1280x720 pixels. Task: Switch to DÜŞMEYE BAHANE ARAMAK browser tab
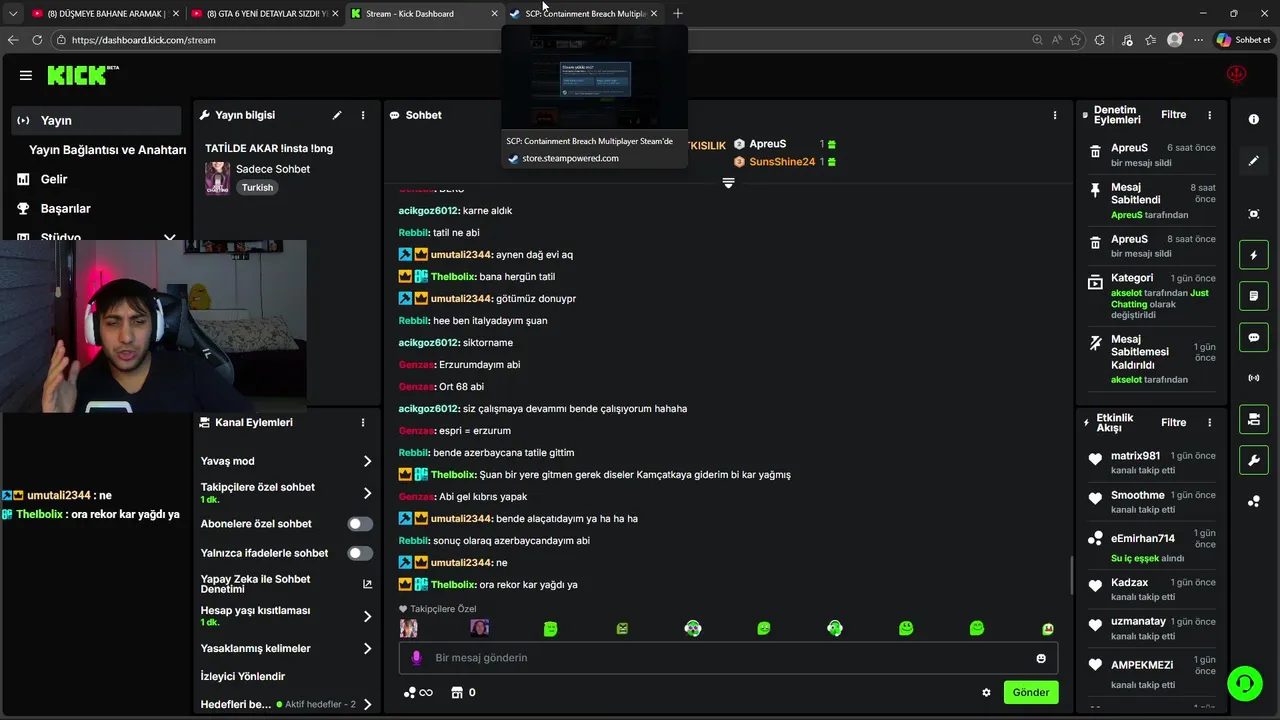[104, 14]
